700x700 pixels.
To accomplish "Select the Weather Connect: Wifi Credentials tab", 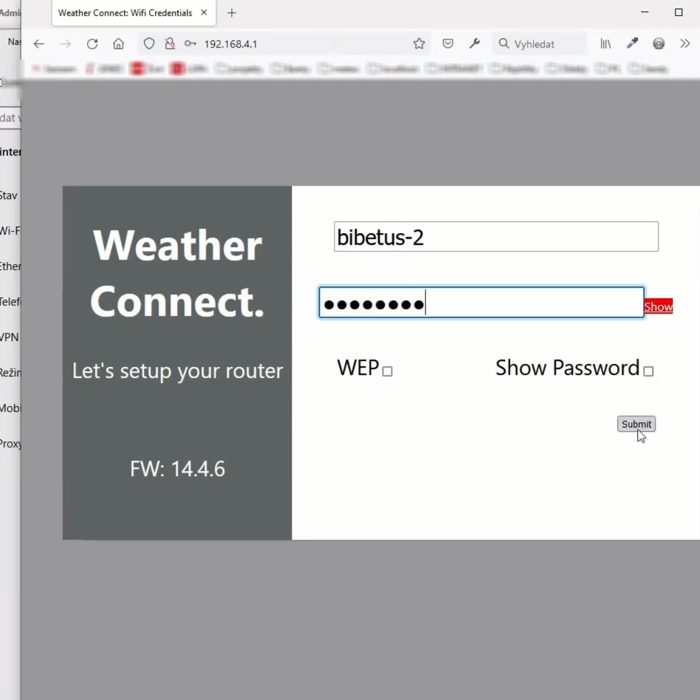I will (124, 13).
